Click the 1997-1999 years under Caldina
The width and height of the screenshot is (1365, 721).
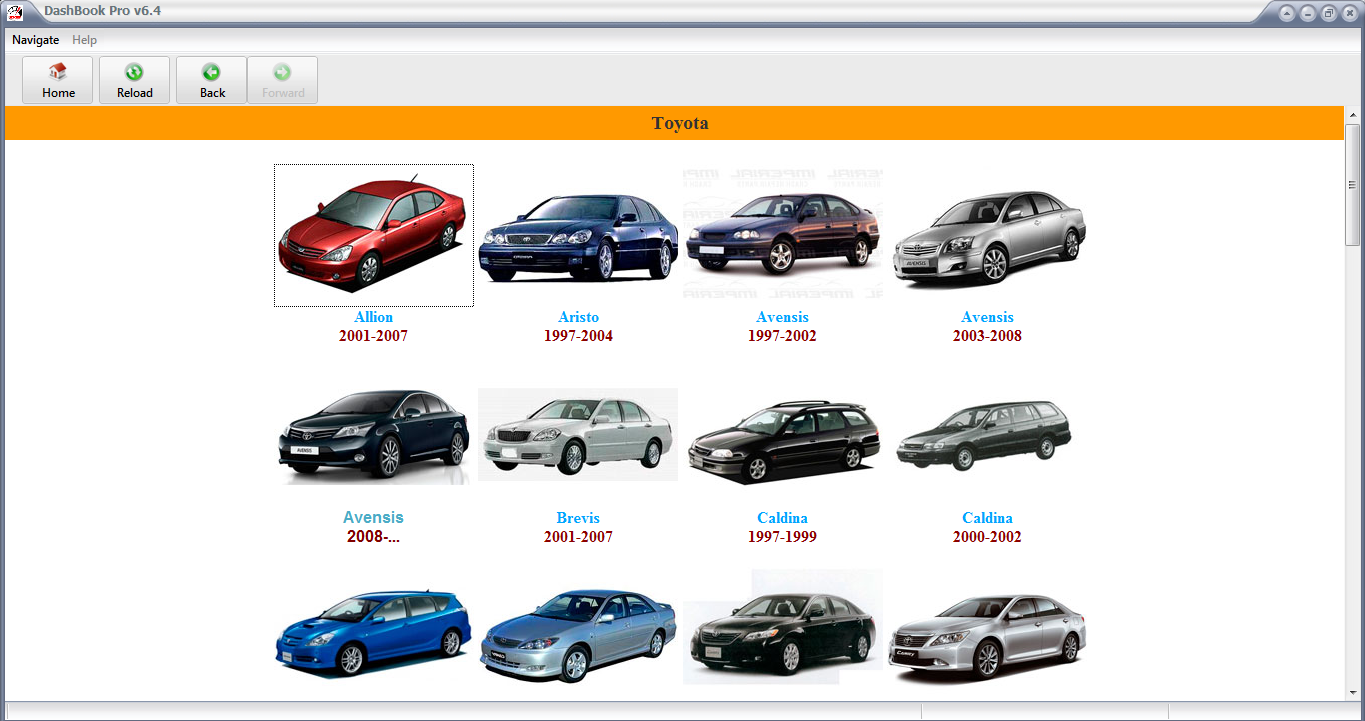[x=783, y=537]
